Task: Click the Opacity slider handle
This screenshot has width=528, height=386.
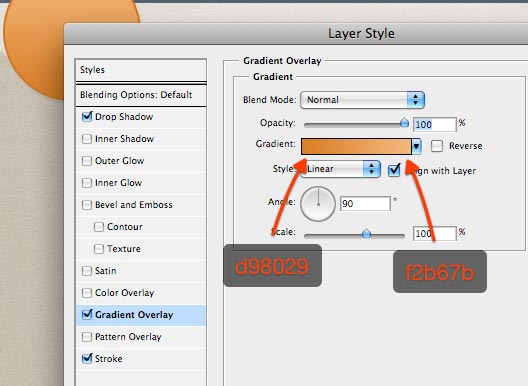Action: point(404,123)
